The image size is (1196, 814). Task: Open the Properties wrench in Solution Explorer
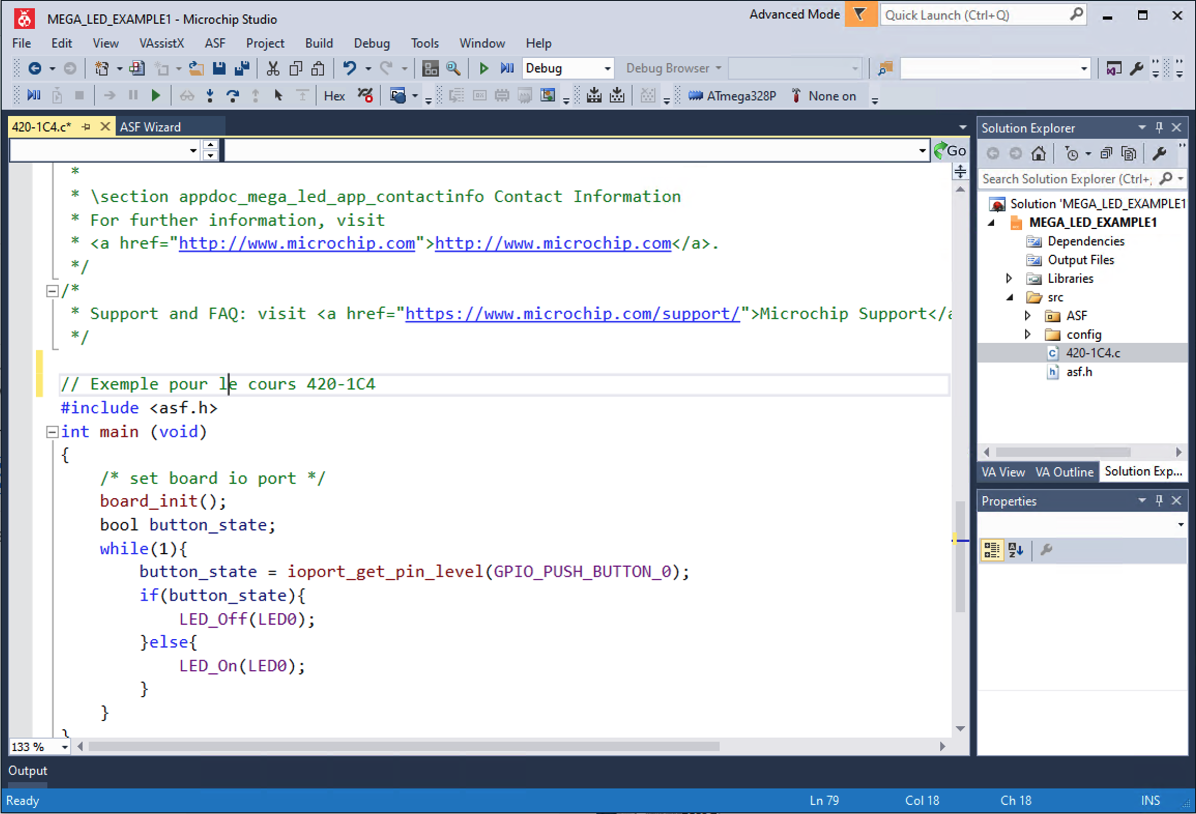click(1159, 153)
